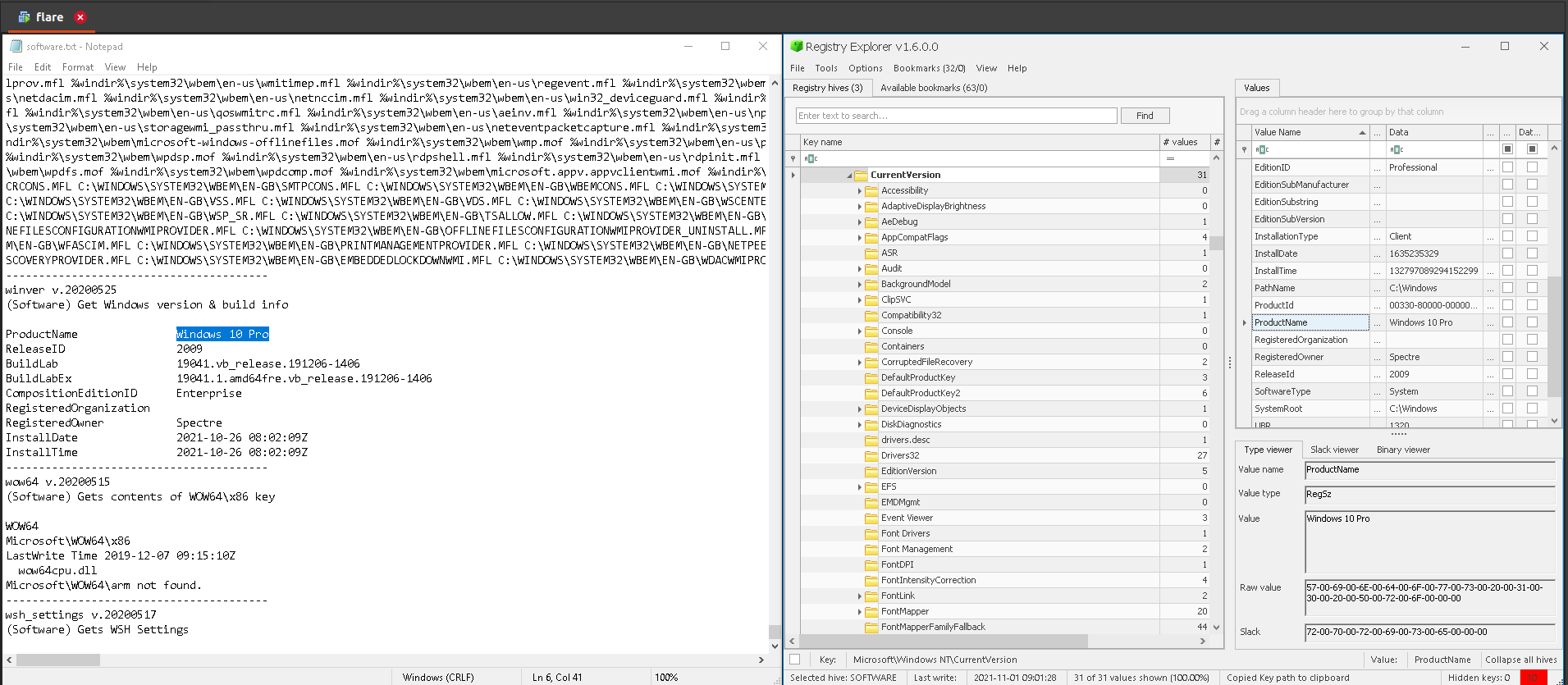Click the Containers key folder icon
Screen dimensions: 1568x685
pyautogui.click(x=871, y=346)
